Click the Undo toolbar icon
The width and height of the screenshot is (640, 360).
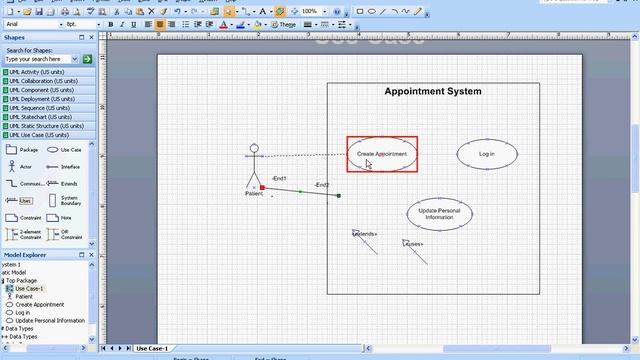click(178, 11)
